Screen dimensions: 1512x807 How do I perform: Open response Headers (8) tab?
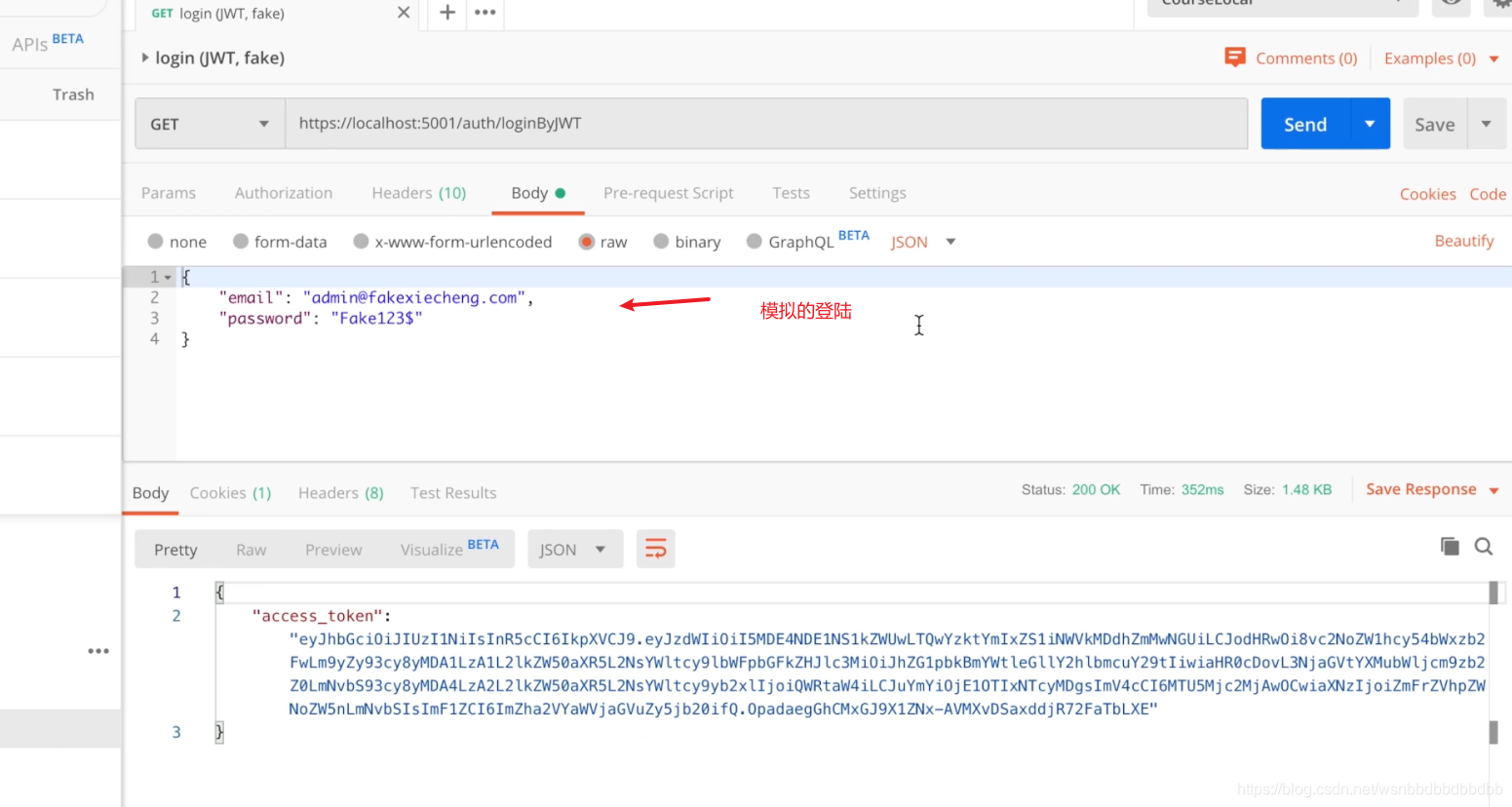341,493
